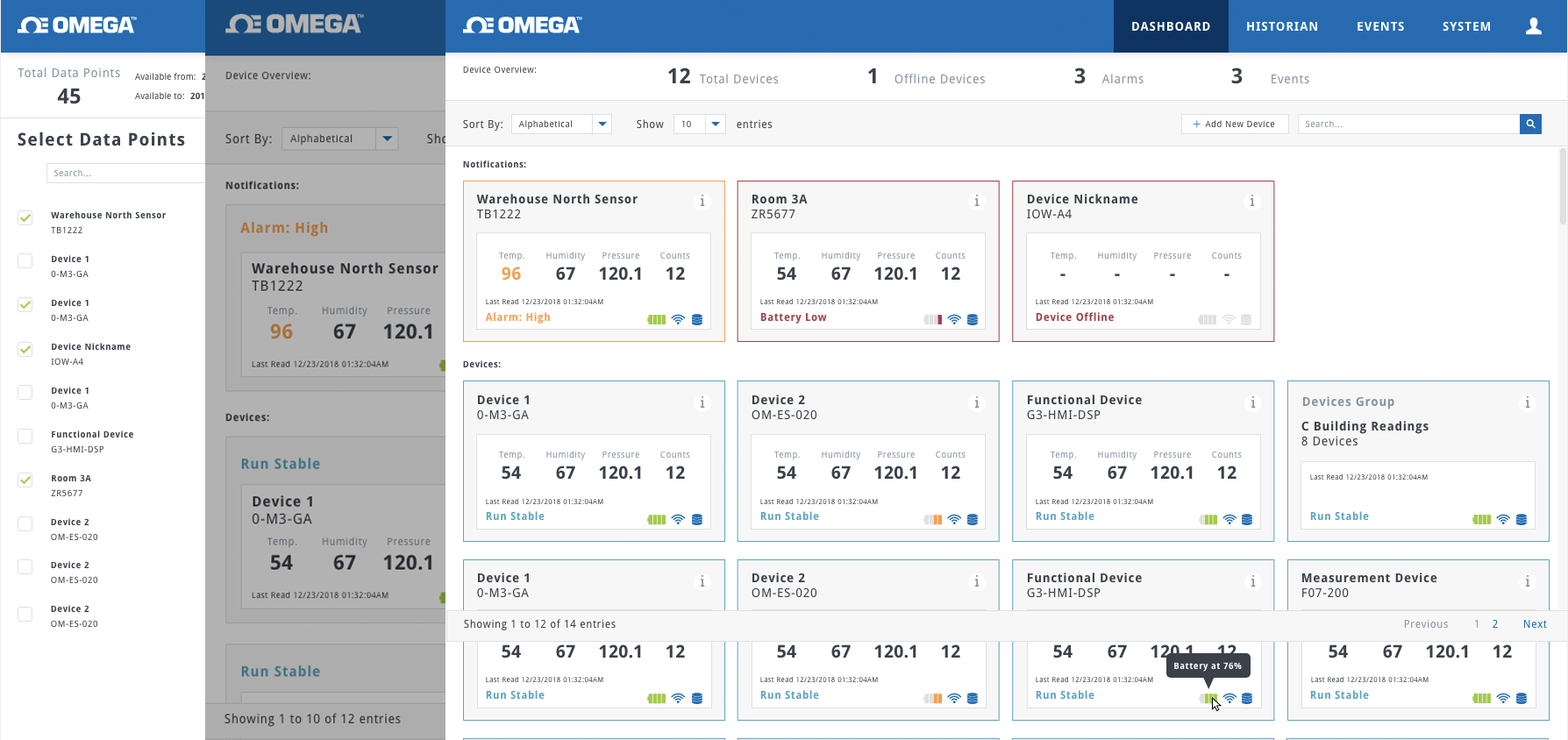The height and width of the screenshot is (740, 1568).
Task: Uncheck Warehouse North Sensor data point
Action: (x=25, y=218)
